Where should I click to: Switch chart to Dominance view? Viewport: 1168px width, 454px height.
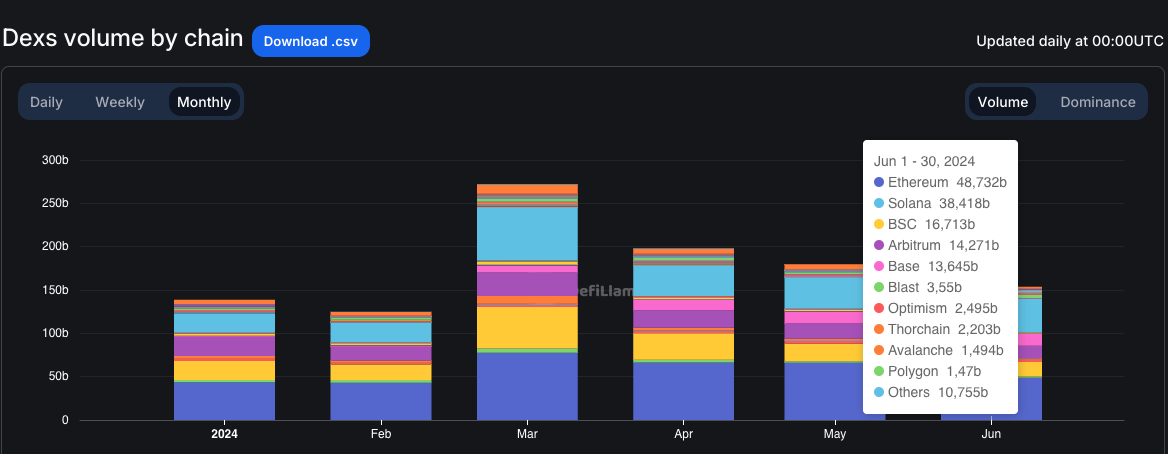pyautogui.click(x=1097, y=102)
